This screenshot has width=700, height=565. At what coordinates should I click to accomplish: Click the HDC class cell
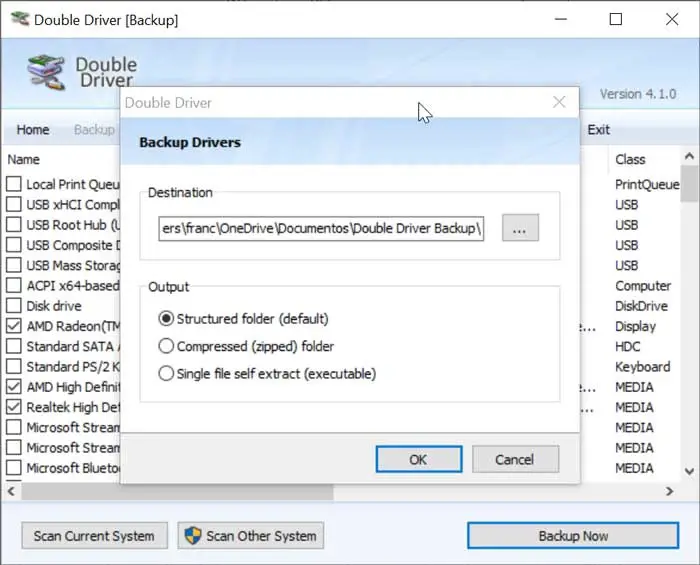628,346
